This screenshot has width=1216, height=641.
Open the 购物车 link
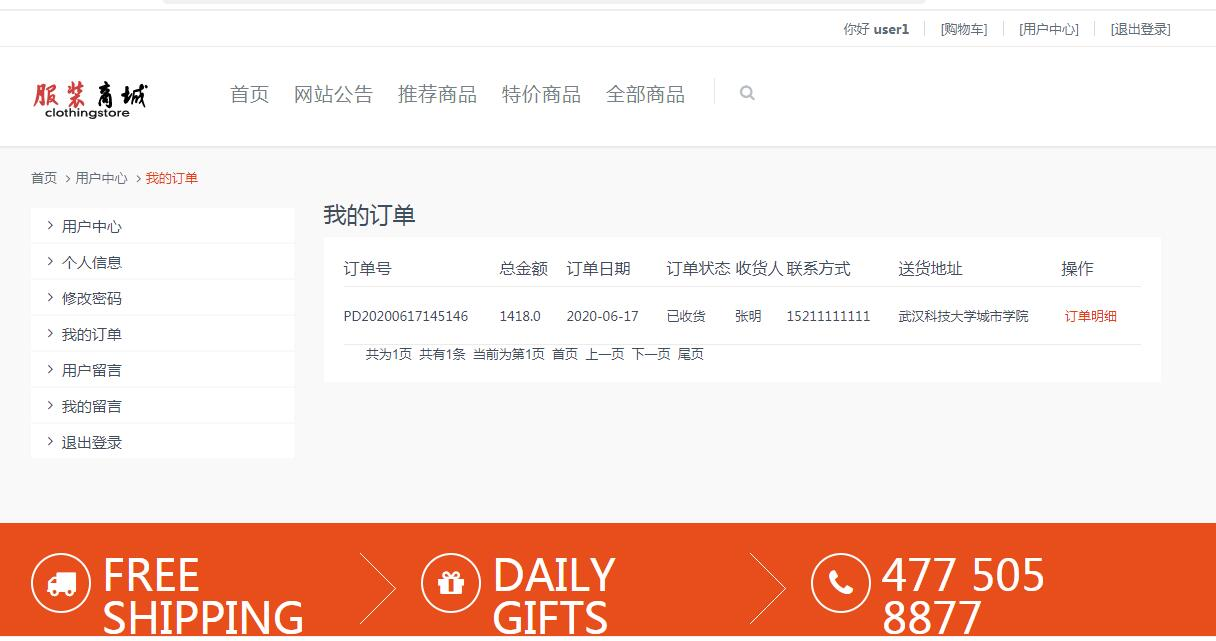(964, 29)
